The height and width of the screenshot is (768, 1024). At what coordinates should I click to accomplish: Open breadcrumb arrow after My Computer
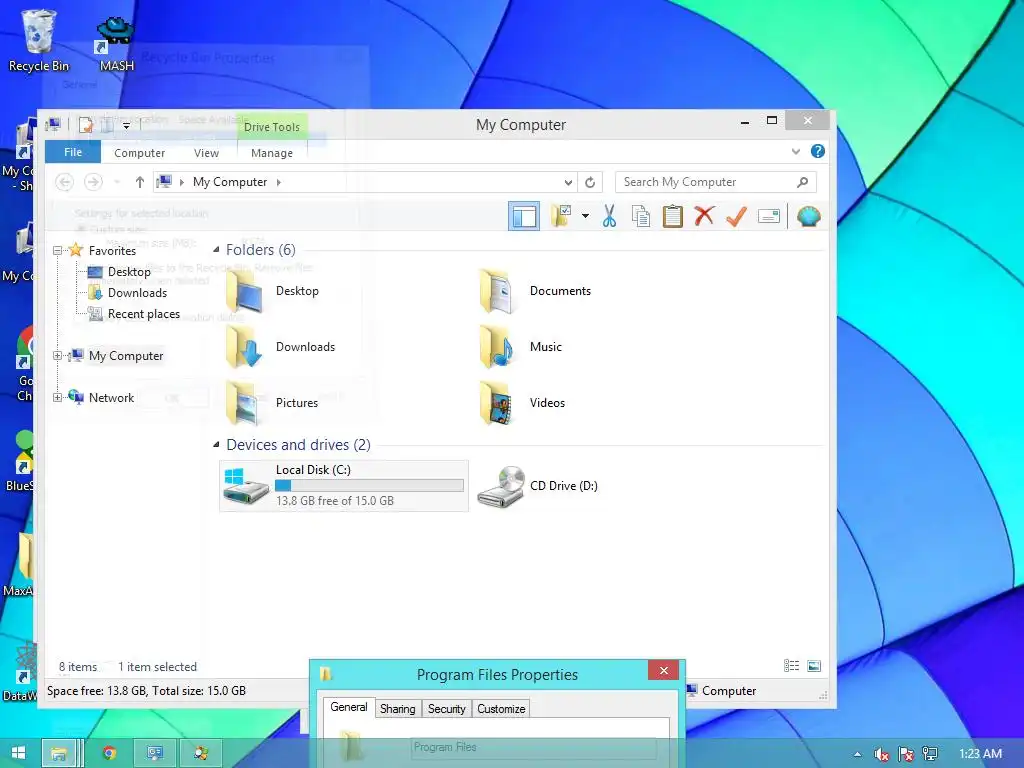279,182
